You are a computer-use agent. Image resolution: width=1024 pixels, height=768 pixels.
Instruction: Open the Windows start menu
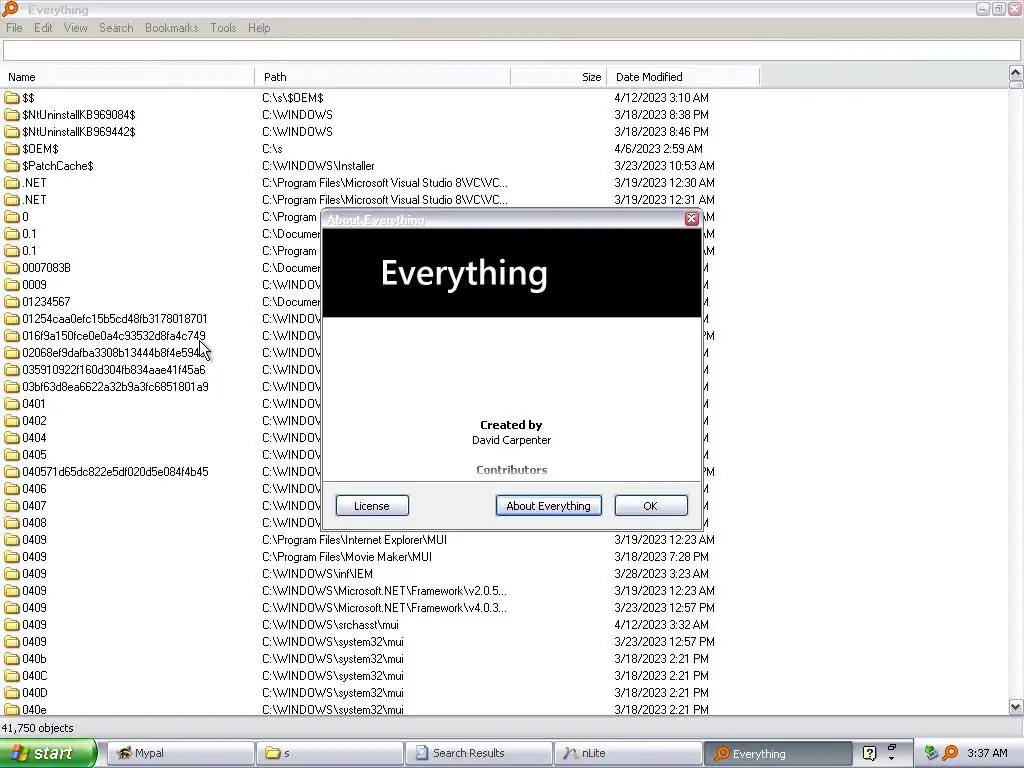tap(48, 753)
